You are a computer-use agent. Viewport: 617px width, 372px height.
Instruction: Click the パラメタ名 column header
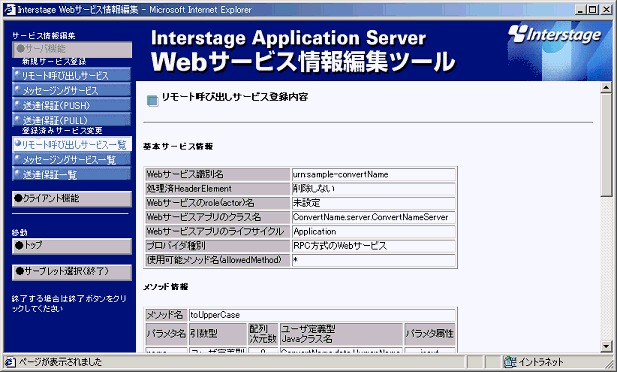166,334
